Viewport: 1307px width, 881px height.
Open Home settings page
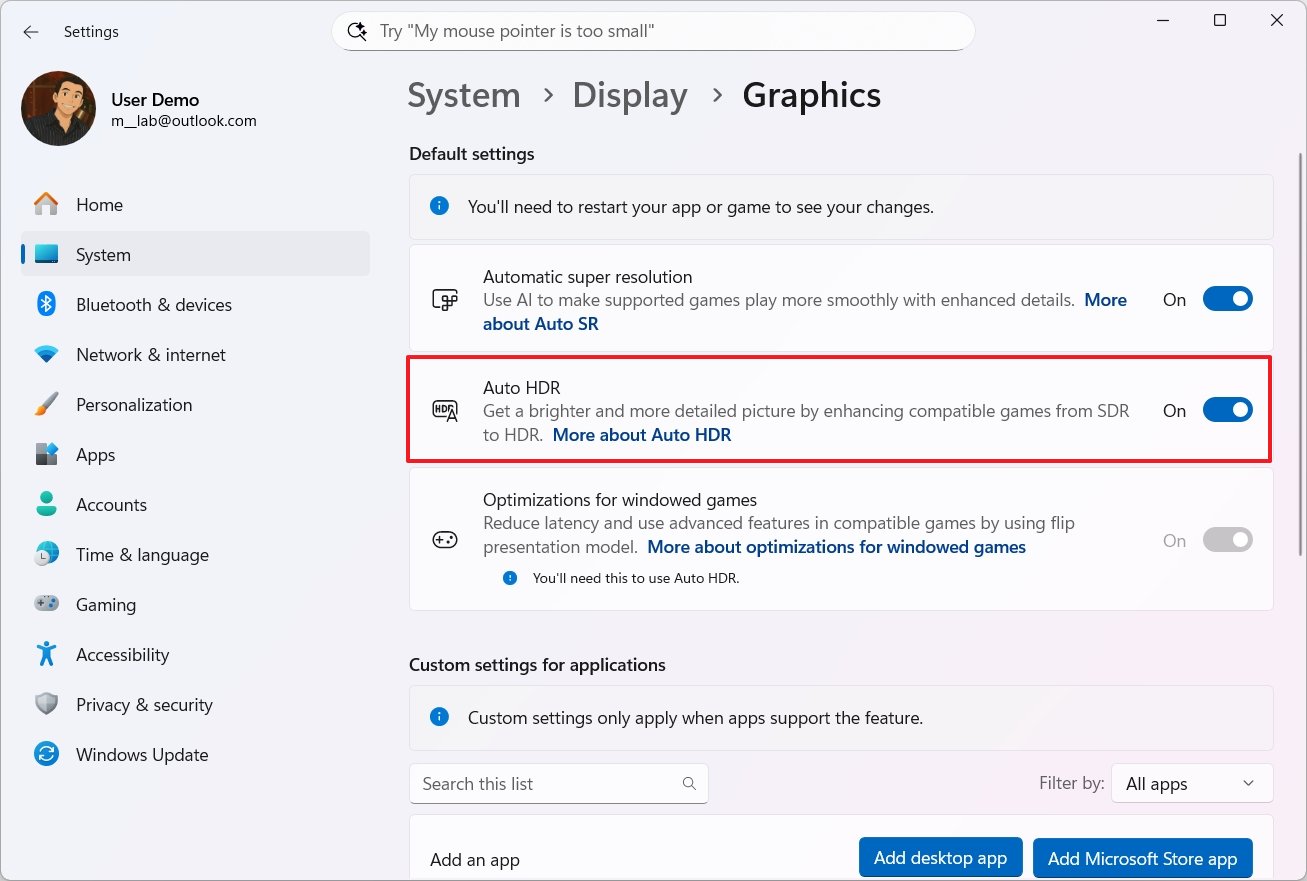[x=195, y=205]
